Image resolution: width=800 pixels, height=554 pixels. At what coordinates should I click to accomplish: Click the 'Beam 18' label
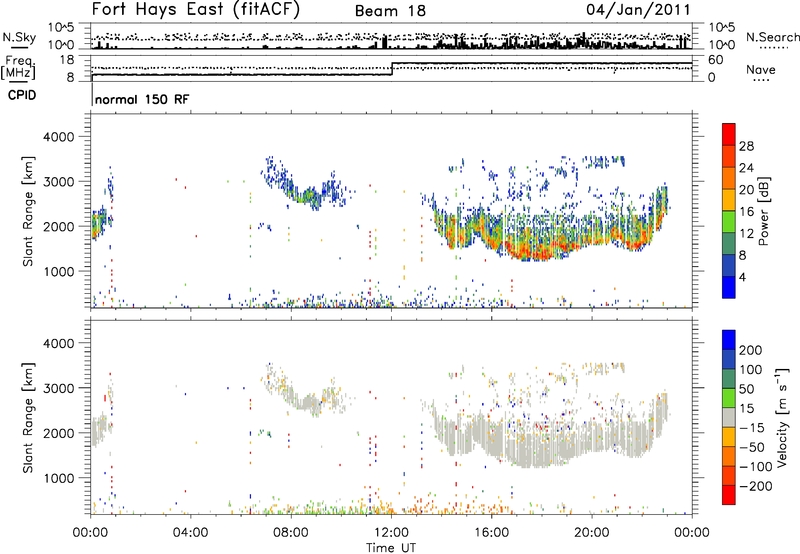click(x=390, y=11)
